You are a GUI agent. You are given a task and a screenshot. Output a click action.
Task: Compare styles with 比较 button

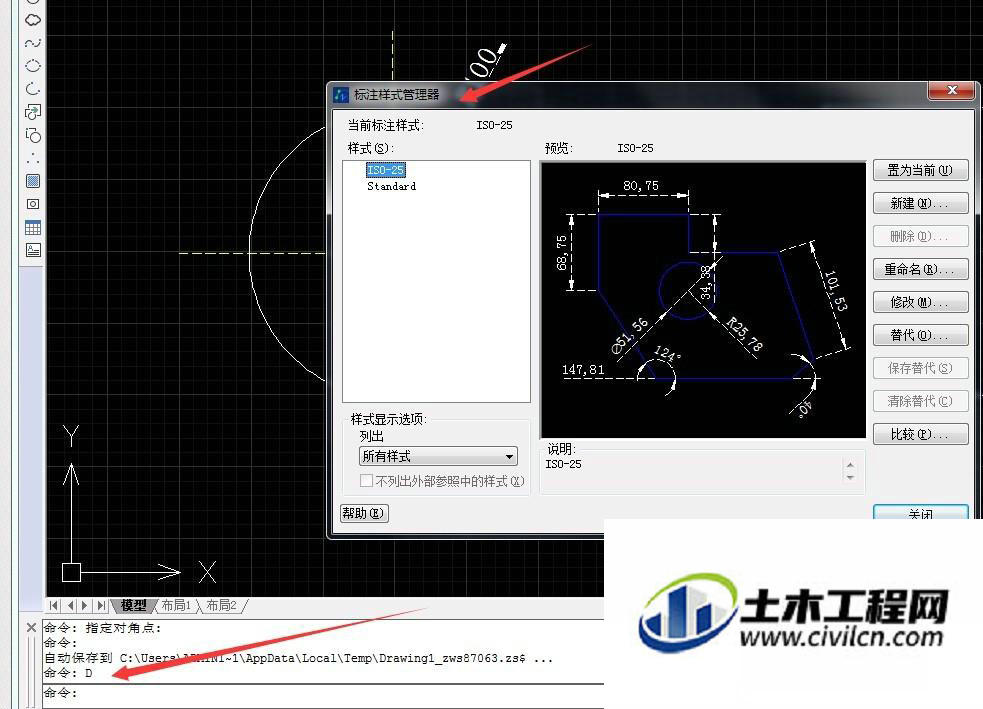pyautogui.click(x=920, y=434)
